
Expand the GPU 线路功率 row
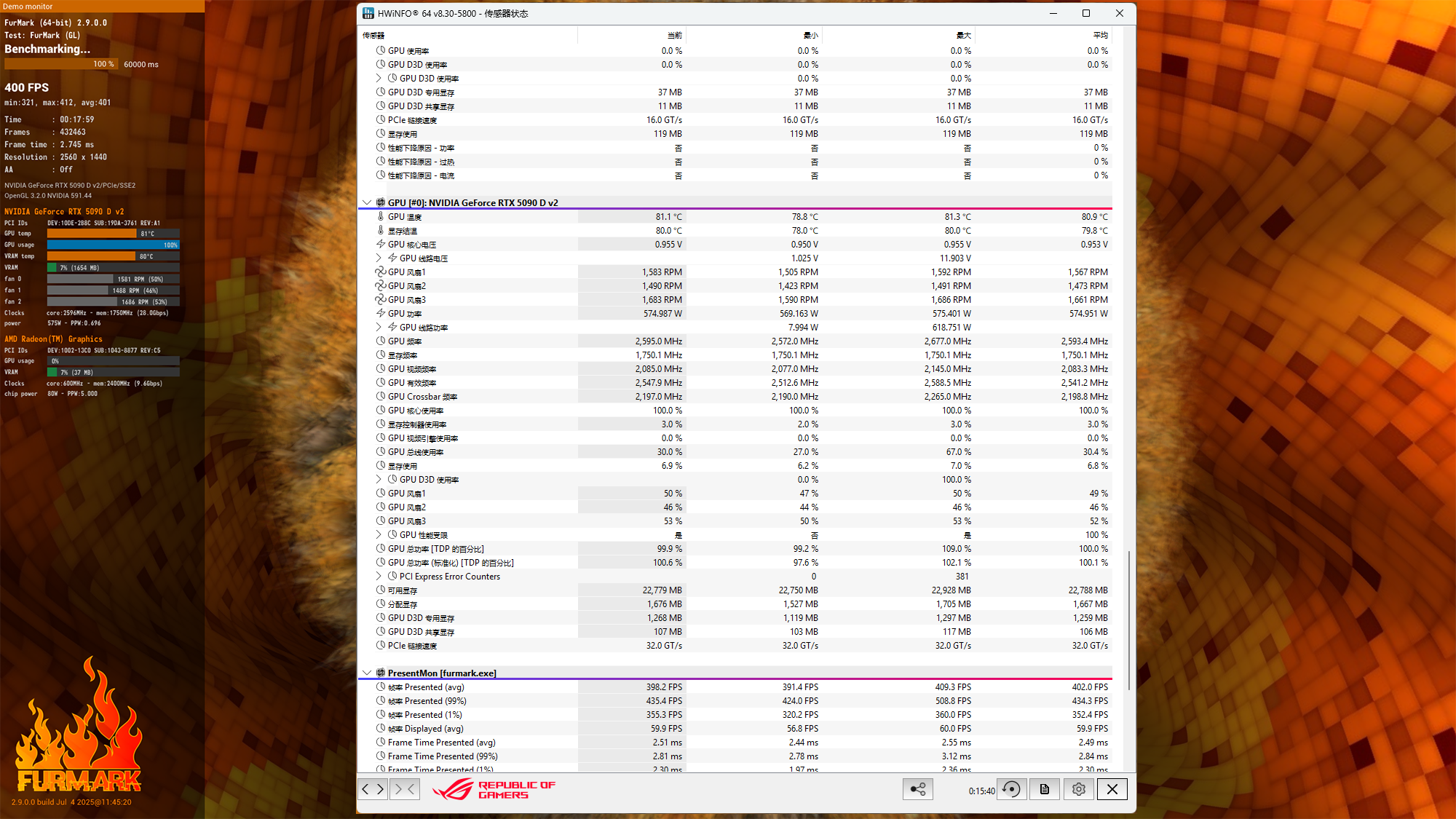[379, 328]
